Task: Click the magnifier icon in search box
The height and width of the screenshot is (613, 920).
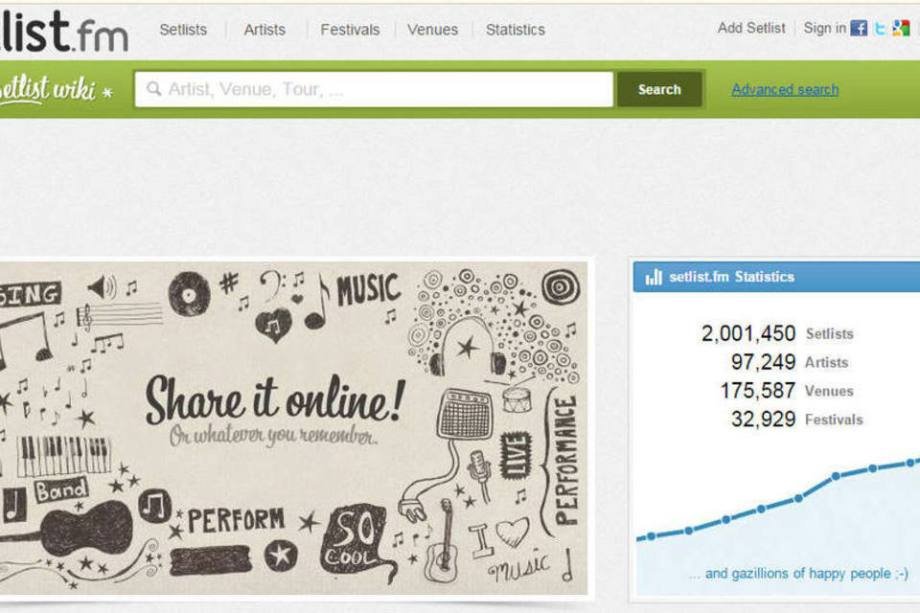Action: pos(154,89)
